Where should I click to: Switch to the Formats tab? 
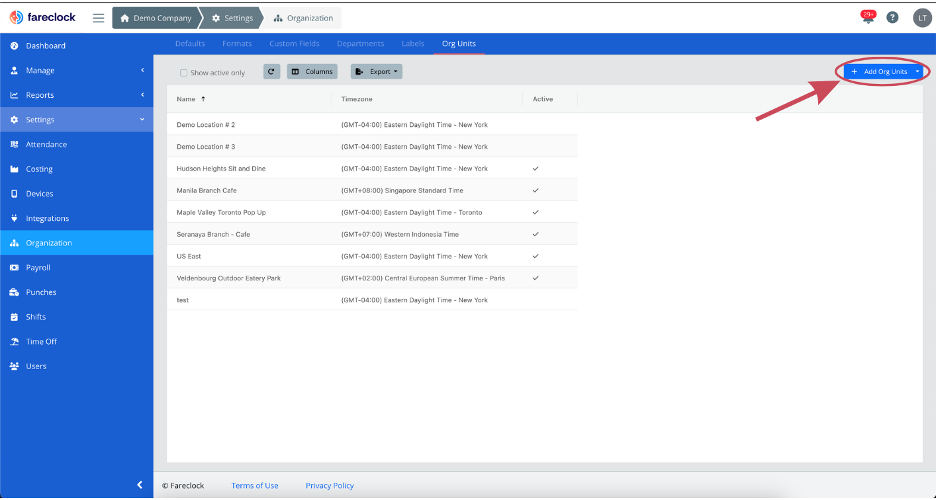(237, 44)
